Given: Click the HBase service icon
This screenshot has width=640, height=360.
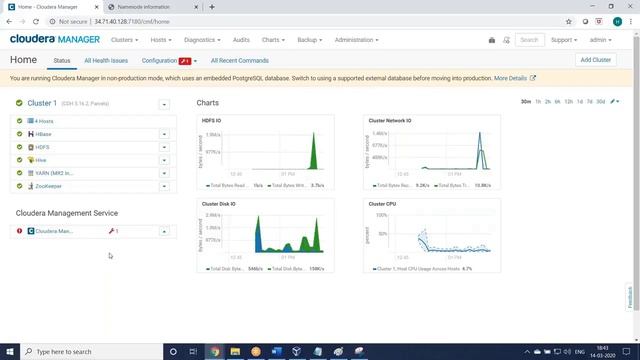Looking at the screenshot, I should pos(31,134).
